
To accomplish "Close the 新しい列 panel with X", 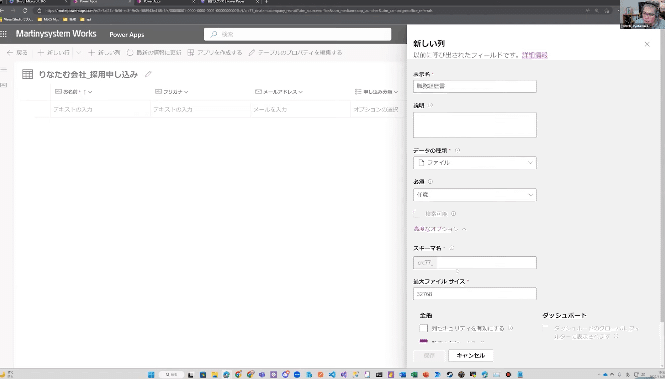I will 647,44.
